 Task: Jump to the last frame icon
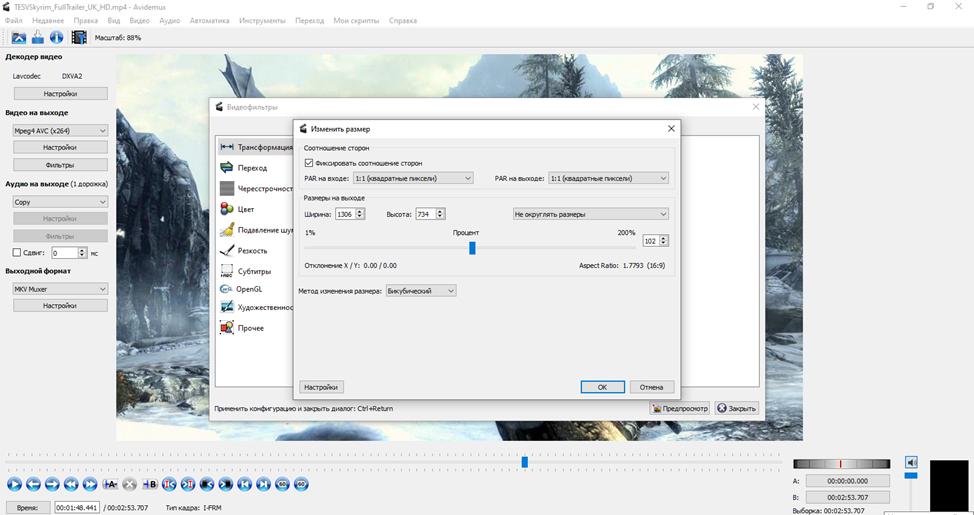[263, 484]
